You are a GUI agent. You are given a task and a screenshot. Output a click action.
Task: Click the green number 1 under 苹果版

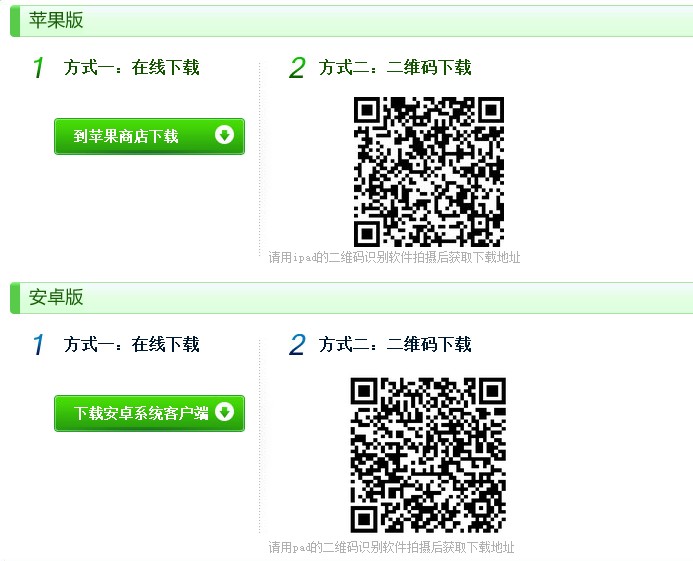point(38,68)
